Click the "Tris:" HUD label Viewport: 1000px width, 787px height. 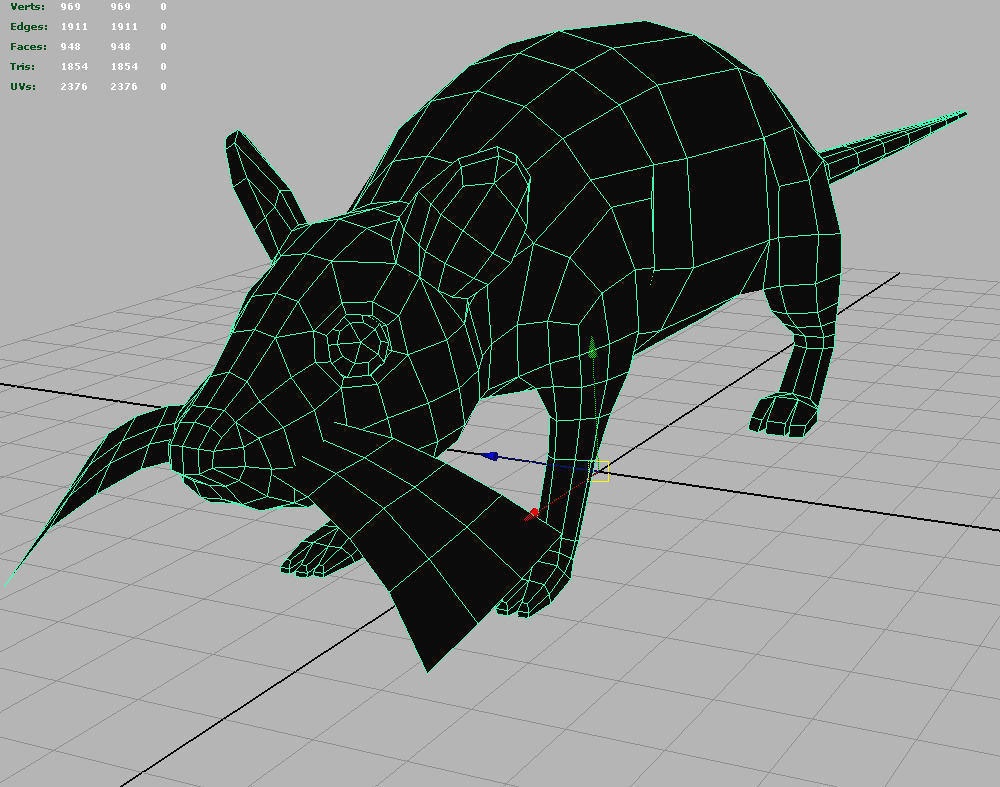coord(22,66)
